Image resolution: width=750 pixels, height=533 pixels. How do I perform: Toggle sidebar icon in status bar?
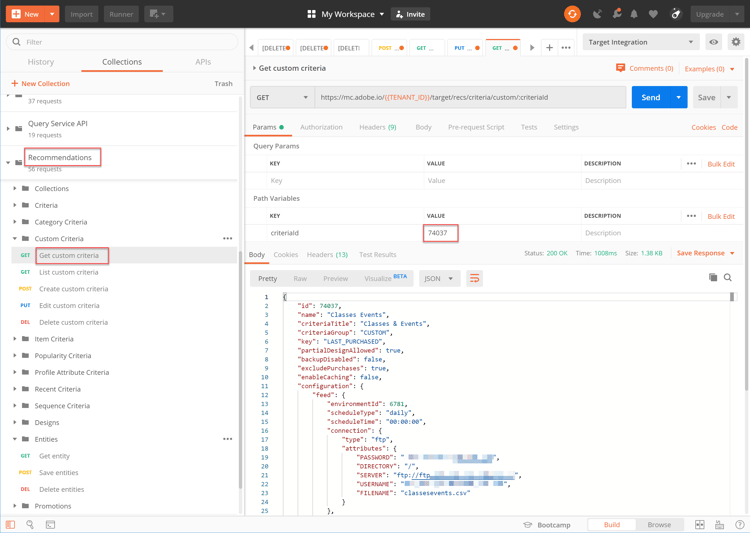coord(10,524)
